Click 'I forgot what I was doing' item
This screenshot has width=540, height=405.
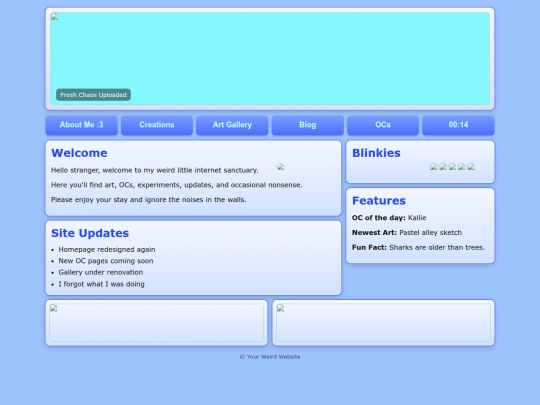[x=101, y=284]
